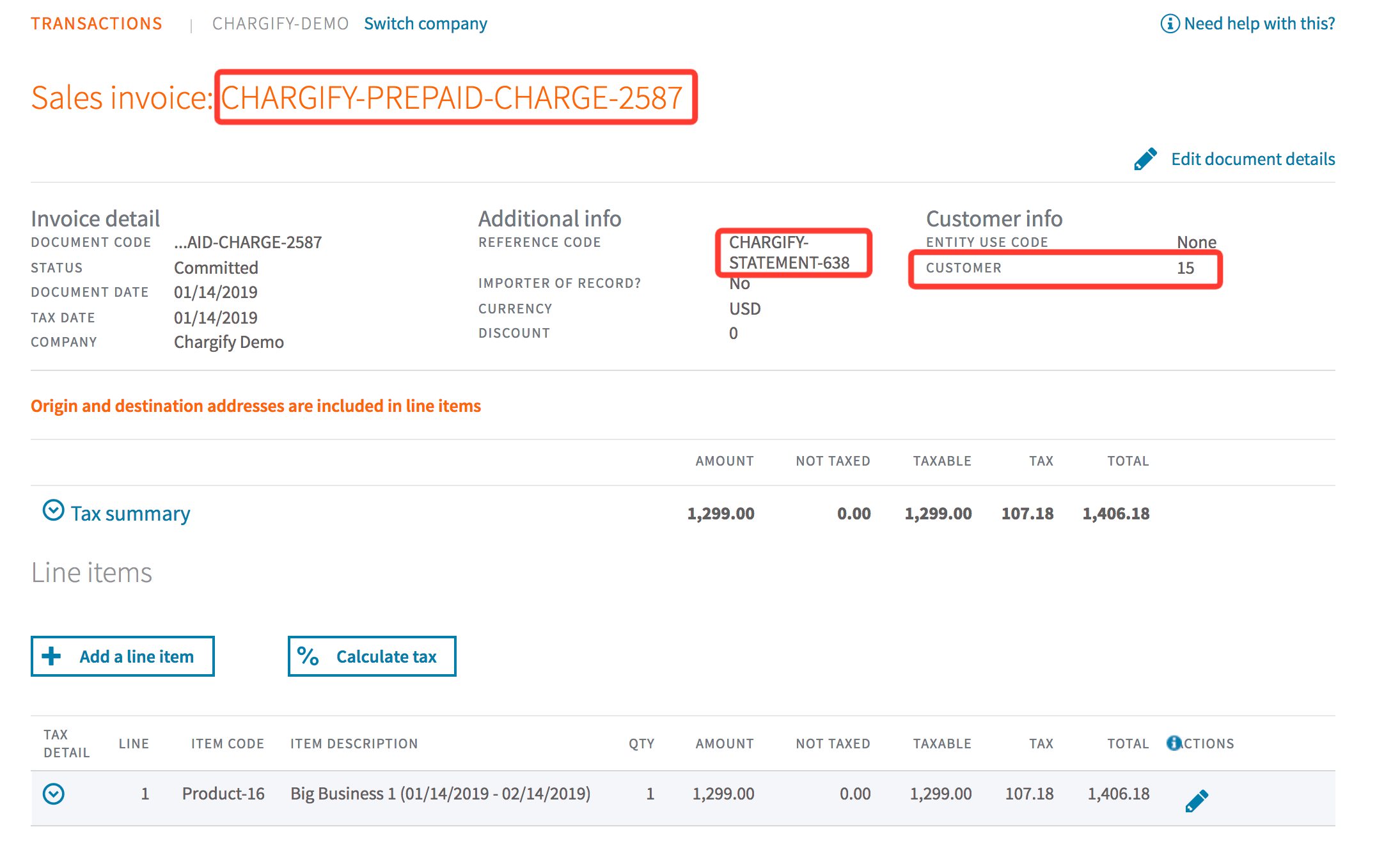1400x859 pixels.
Task: Click tax summary not taxed 0.00
Action: click(854, 514)
